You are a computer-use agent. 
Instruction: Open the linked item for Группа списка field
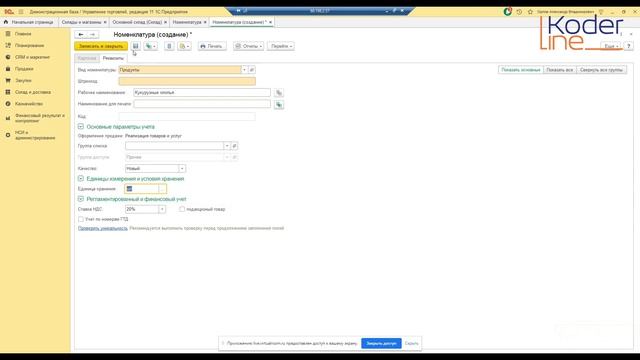(234, 146)
